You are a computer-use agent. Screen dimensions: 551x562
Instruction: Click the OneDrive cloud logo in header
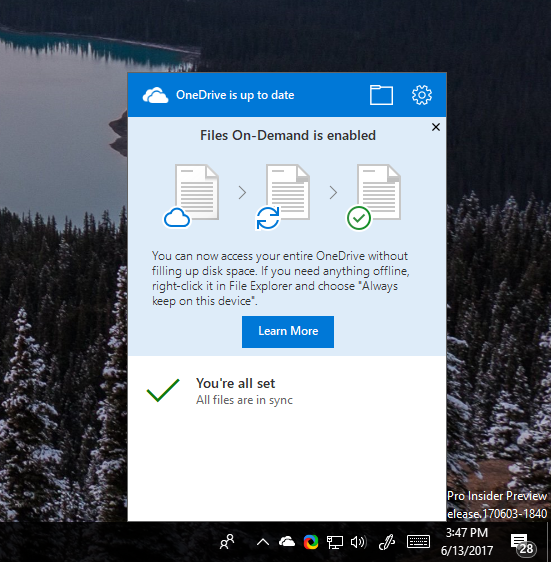point(155,95)
